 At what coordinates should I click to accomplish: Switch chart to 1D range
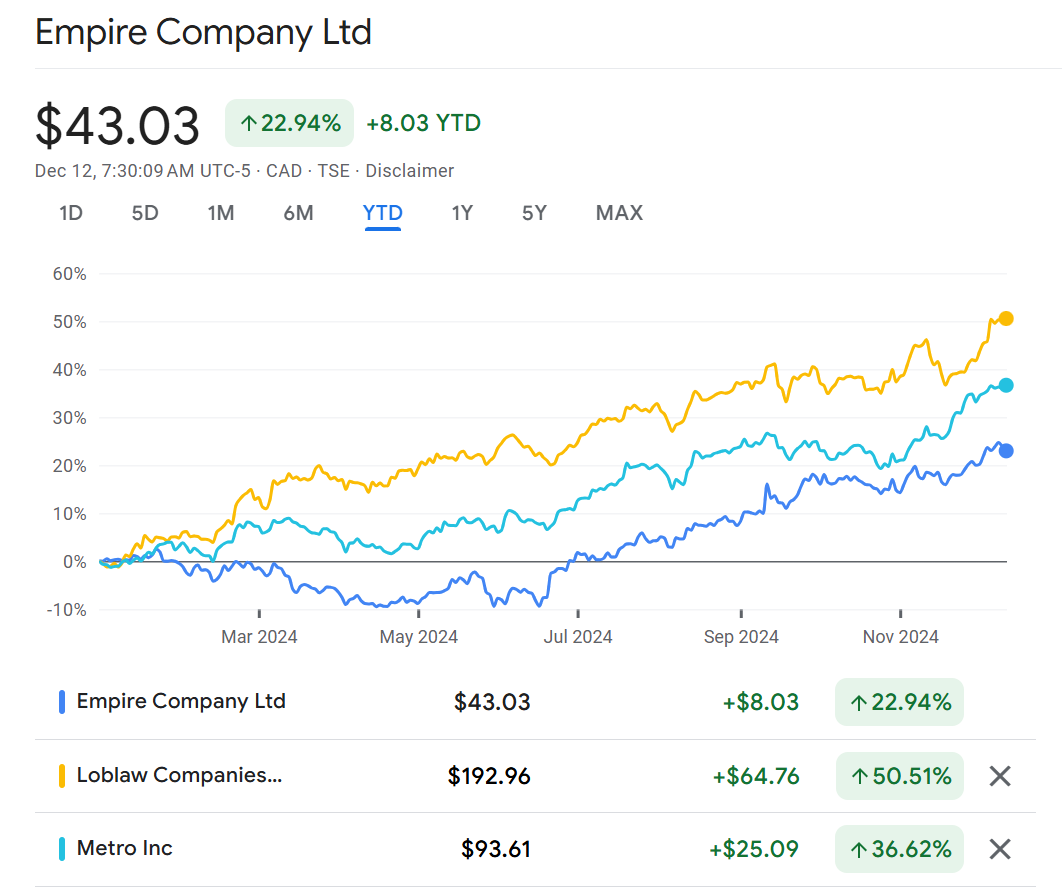pyautogui.click(x=71, y=213)
